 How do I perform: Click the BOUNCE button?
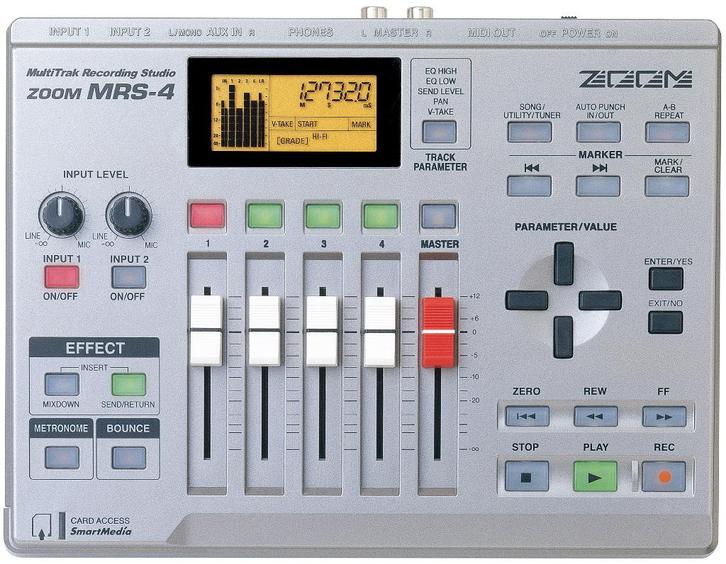coord(129,457)
